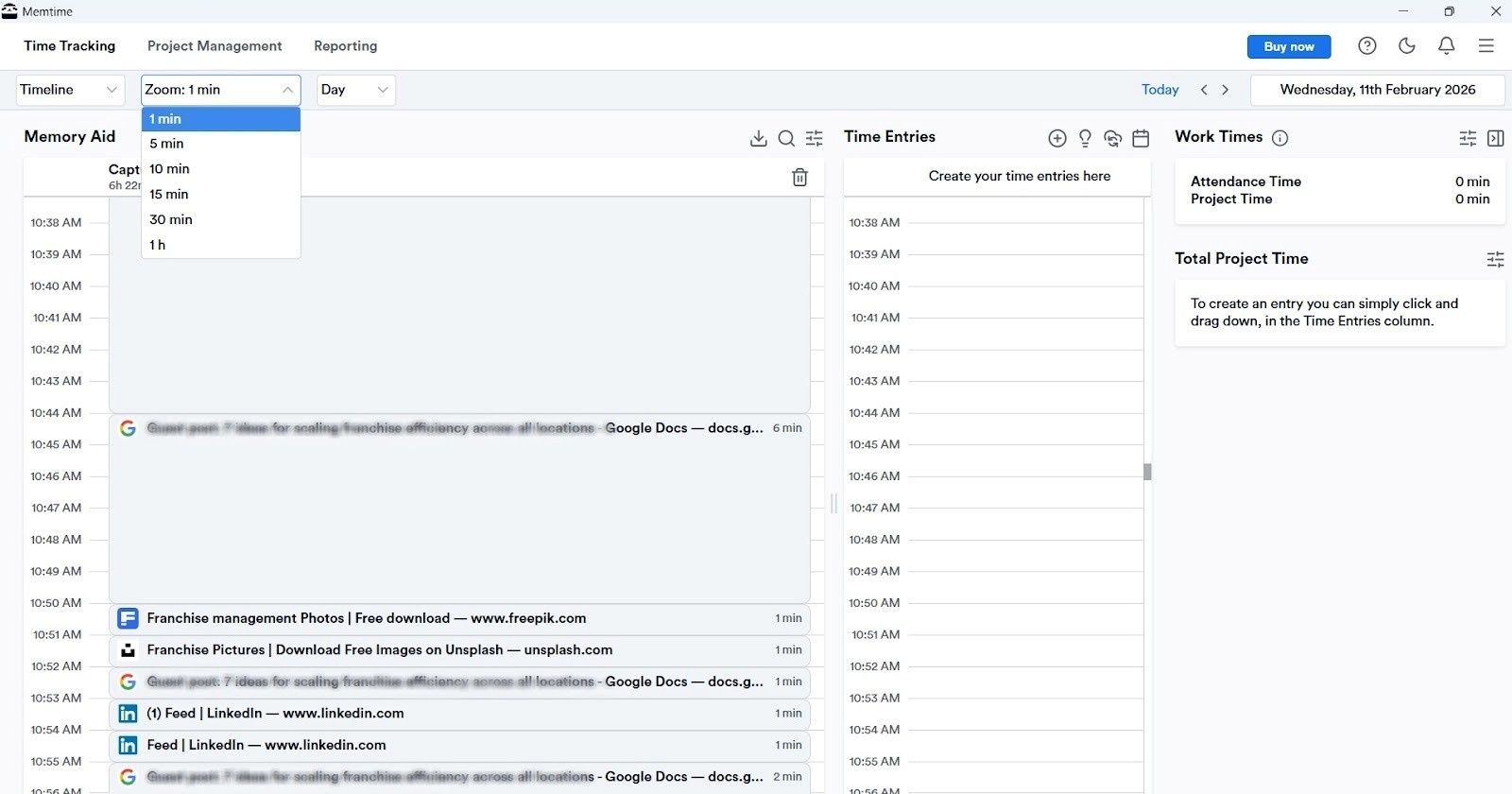The height and width of the screenshot is (794, 1512).
Task: Click the Freepik entry icon
Action: coord(128,618)
